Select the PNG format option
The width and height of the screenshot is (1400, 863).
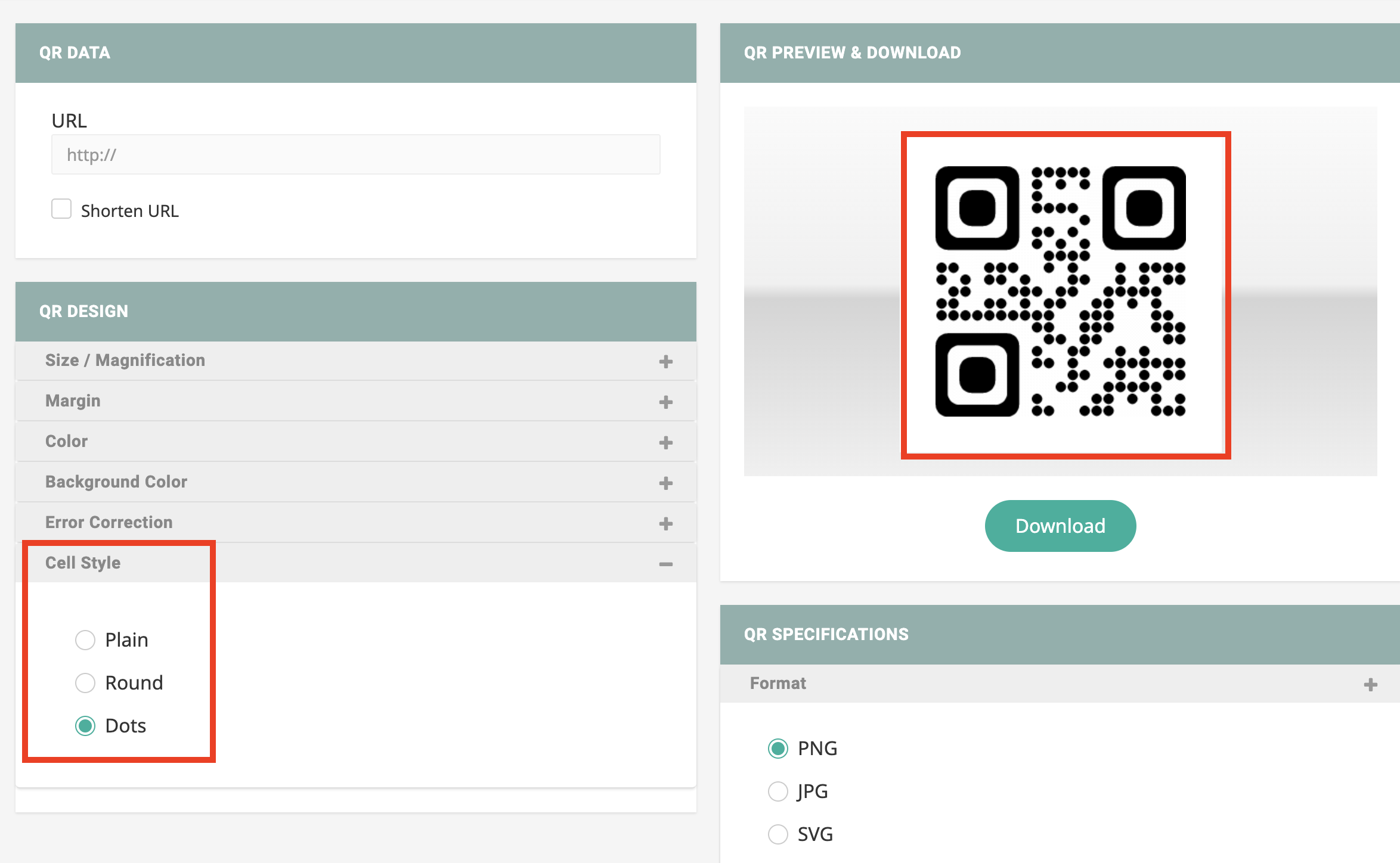pos(778,749)
